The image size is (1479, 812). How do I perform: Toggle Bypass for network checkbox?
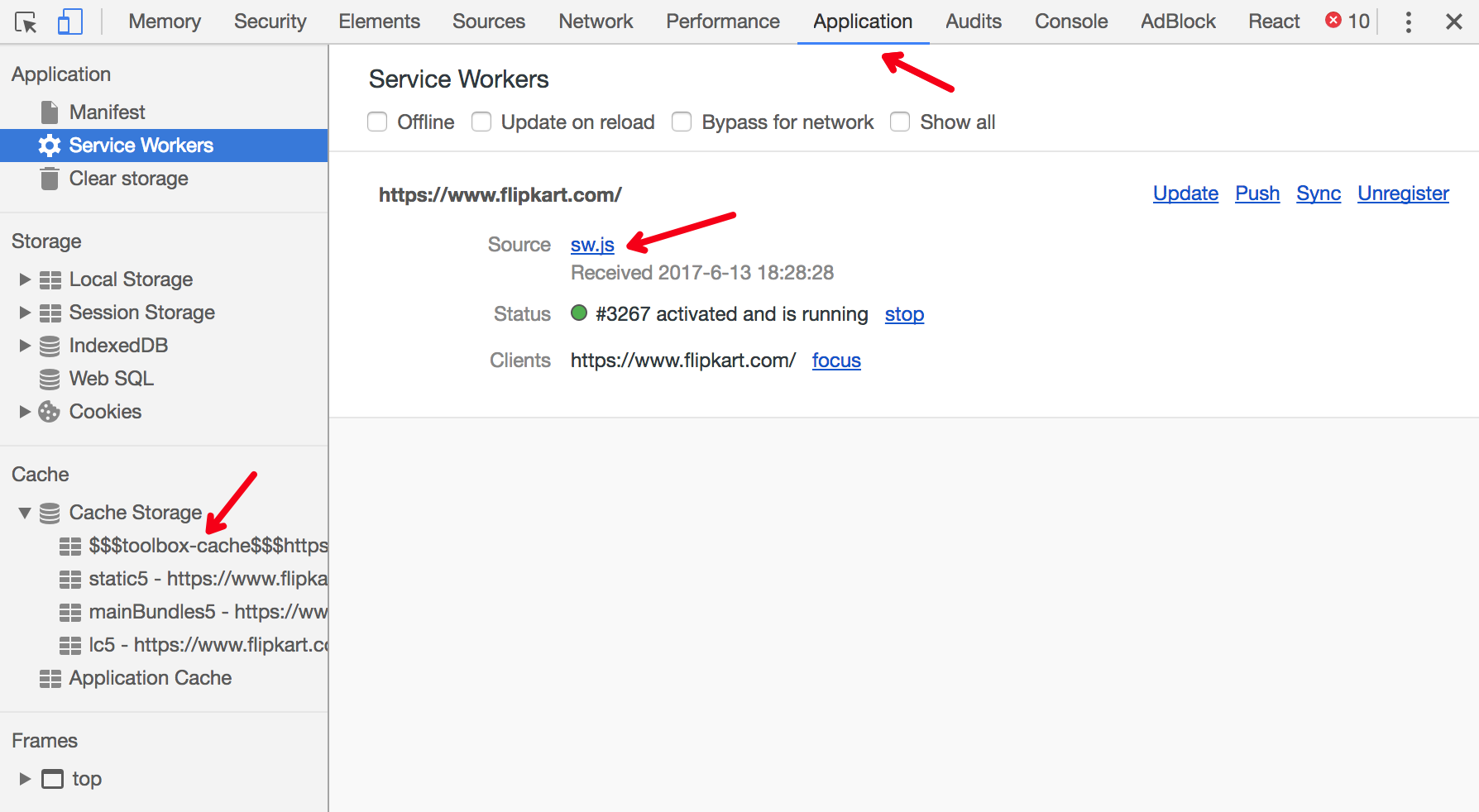coord(682,122)
